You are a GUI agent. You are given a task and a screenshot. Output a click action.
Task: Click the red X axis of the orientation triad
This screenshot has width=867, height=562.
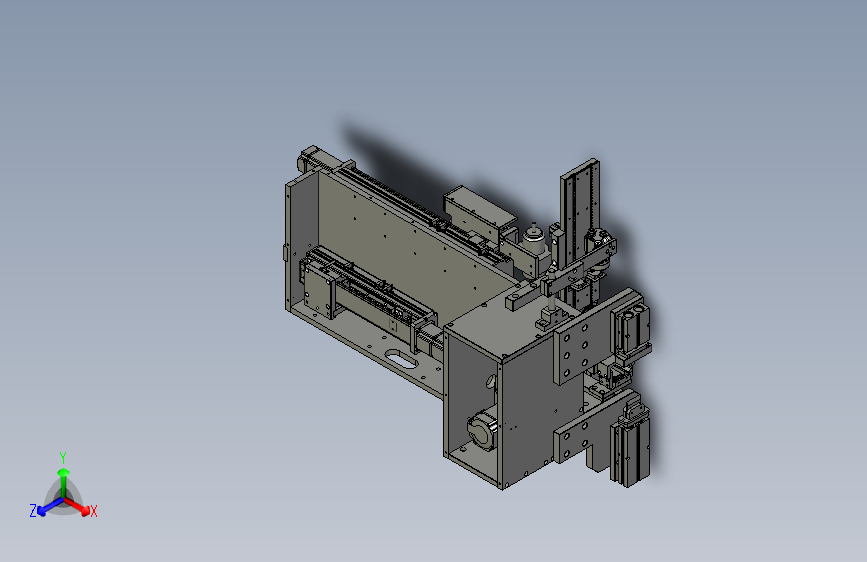77,506
